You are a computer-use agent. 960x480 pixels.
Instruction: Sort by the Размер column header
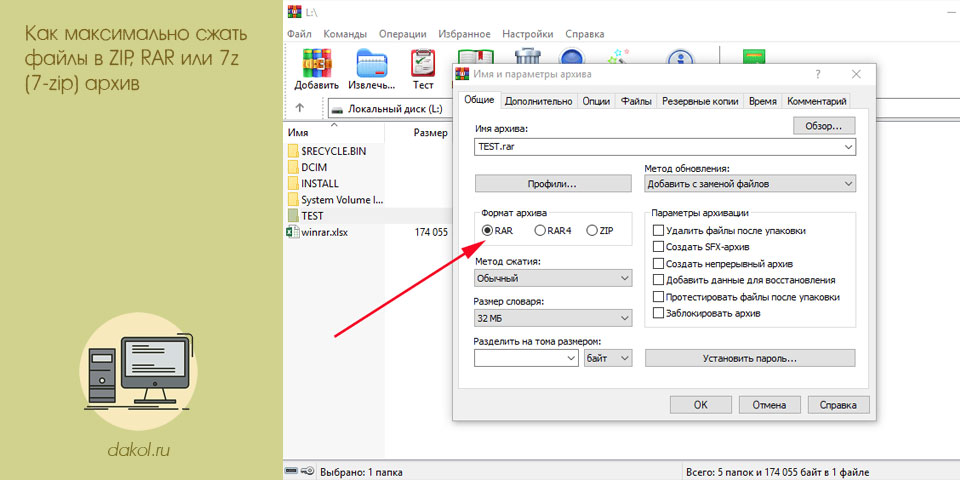430,132
